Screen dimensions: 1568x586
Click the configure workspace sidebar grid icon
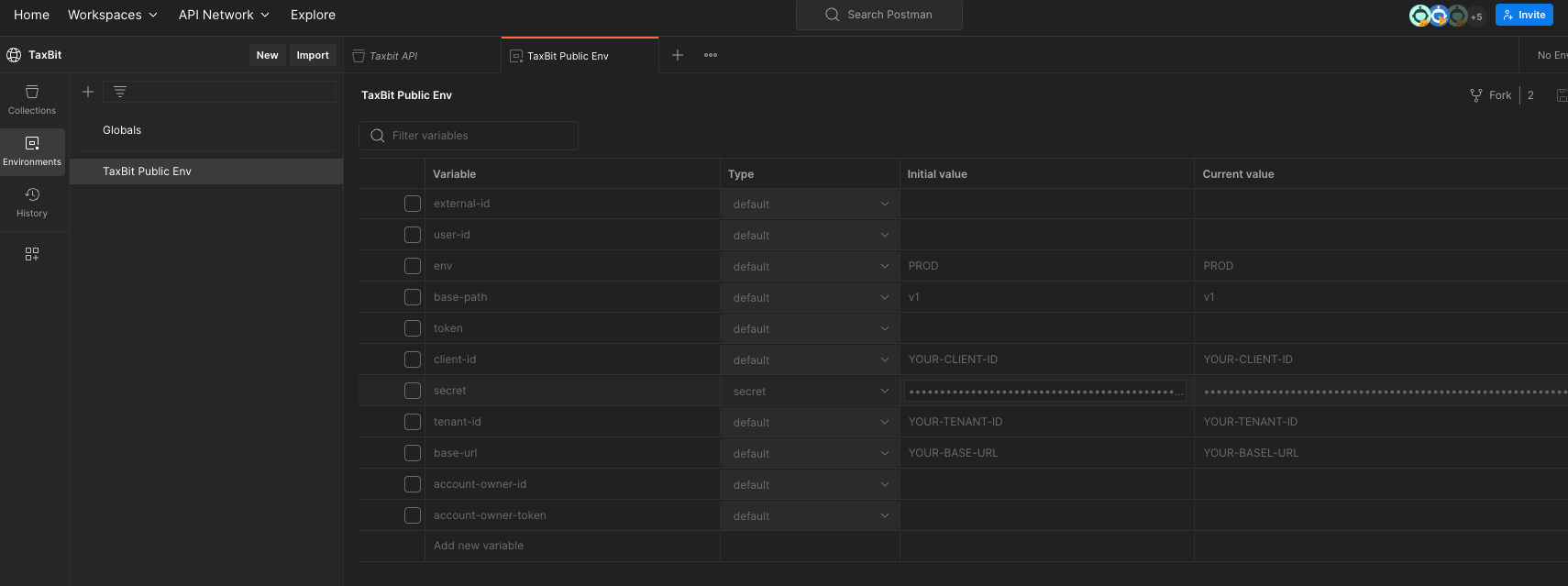[32, 254]
